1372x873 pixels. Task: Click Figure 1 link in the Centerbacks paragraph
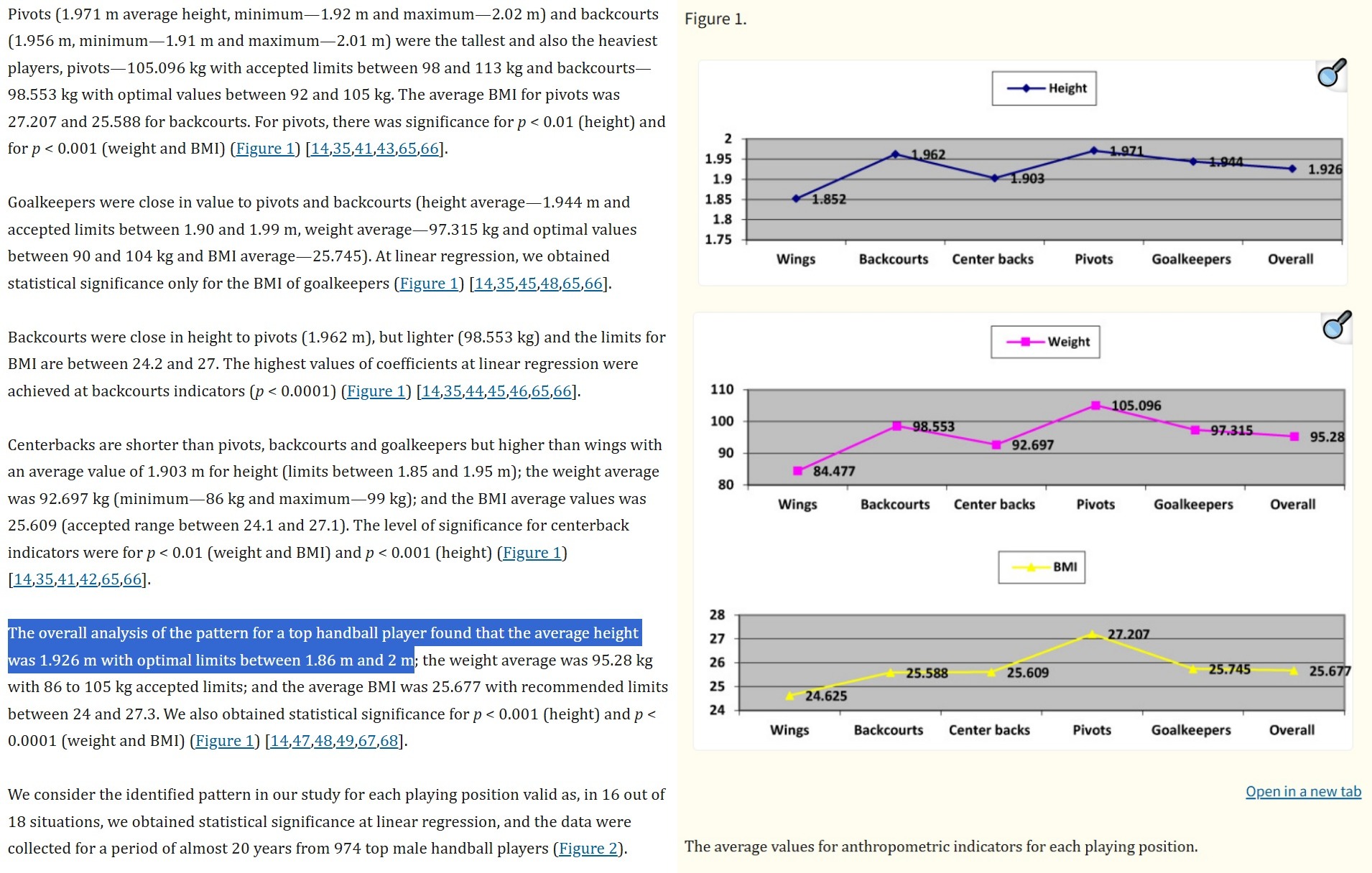[532, 553]
